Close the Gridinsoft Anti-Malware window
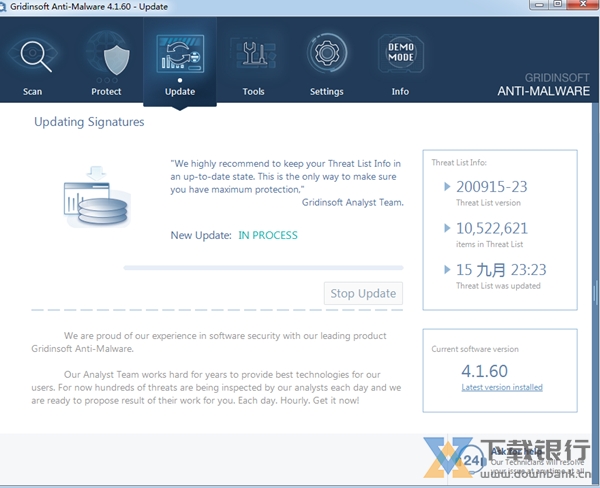 (583, 4)
